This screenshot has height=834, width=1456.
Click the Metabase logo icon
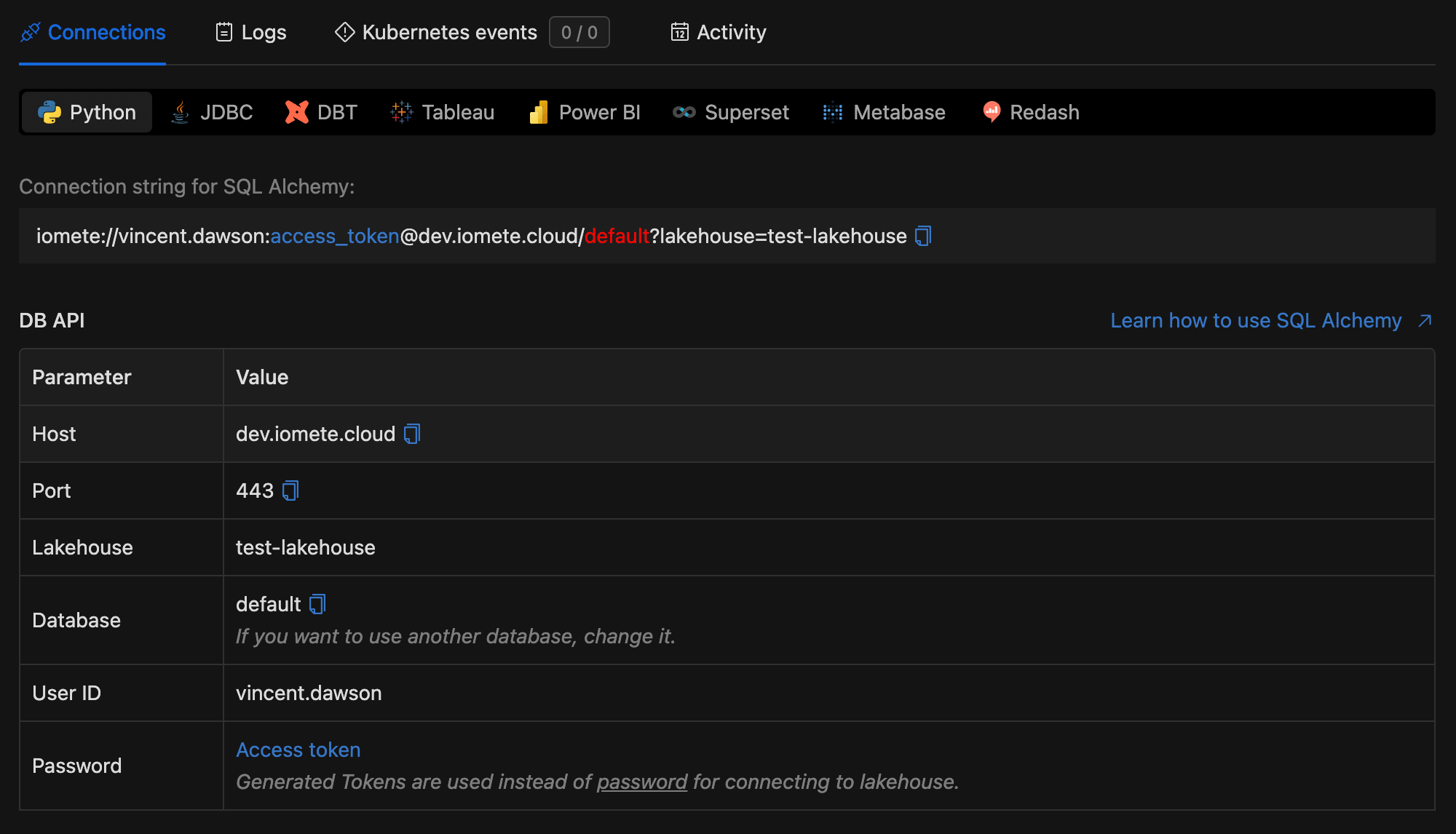coord(833,112)
